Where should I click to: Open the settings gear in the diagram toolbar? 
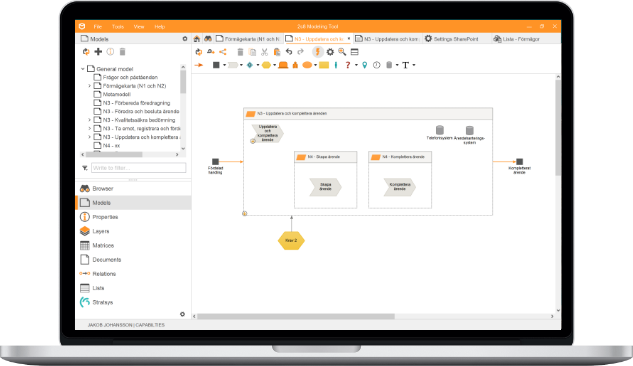click(x=330, y=52)
